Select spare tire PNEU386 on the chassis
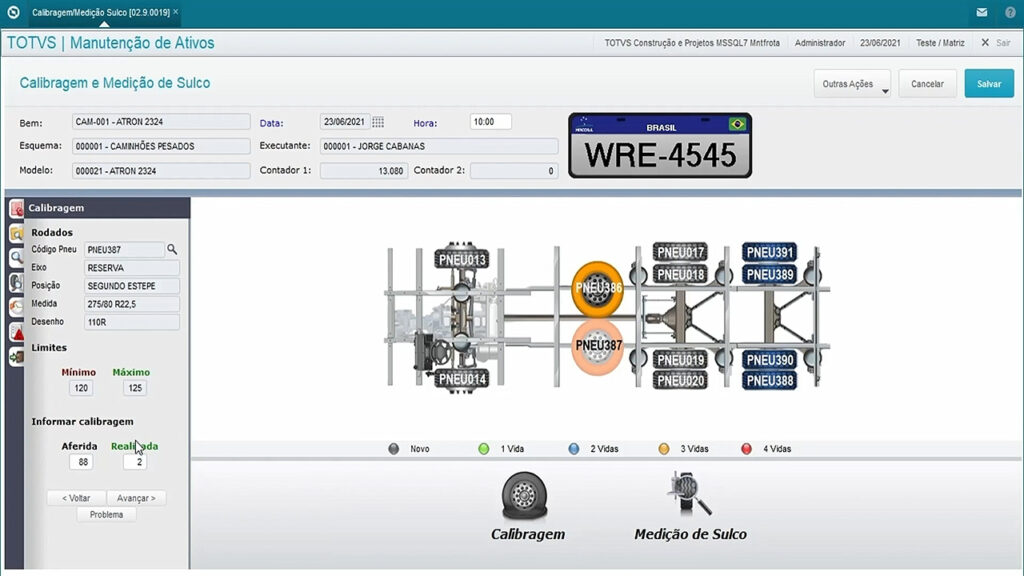The image size is (1024, 576). (598, 288)
